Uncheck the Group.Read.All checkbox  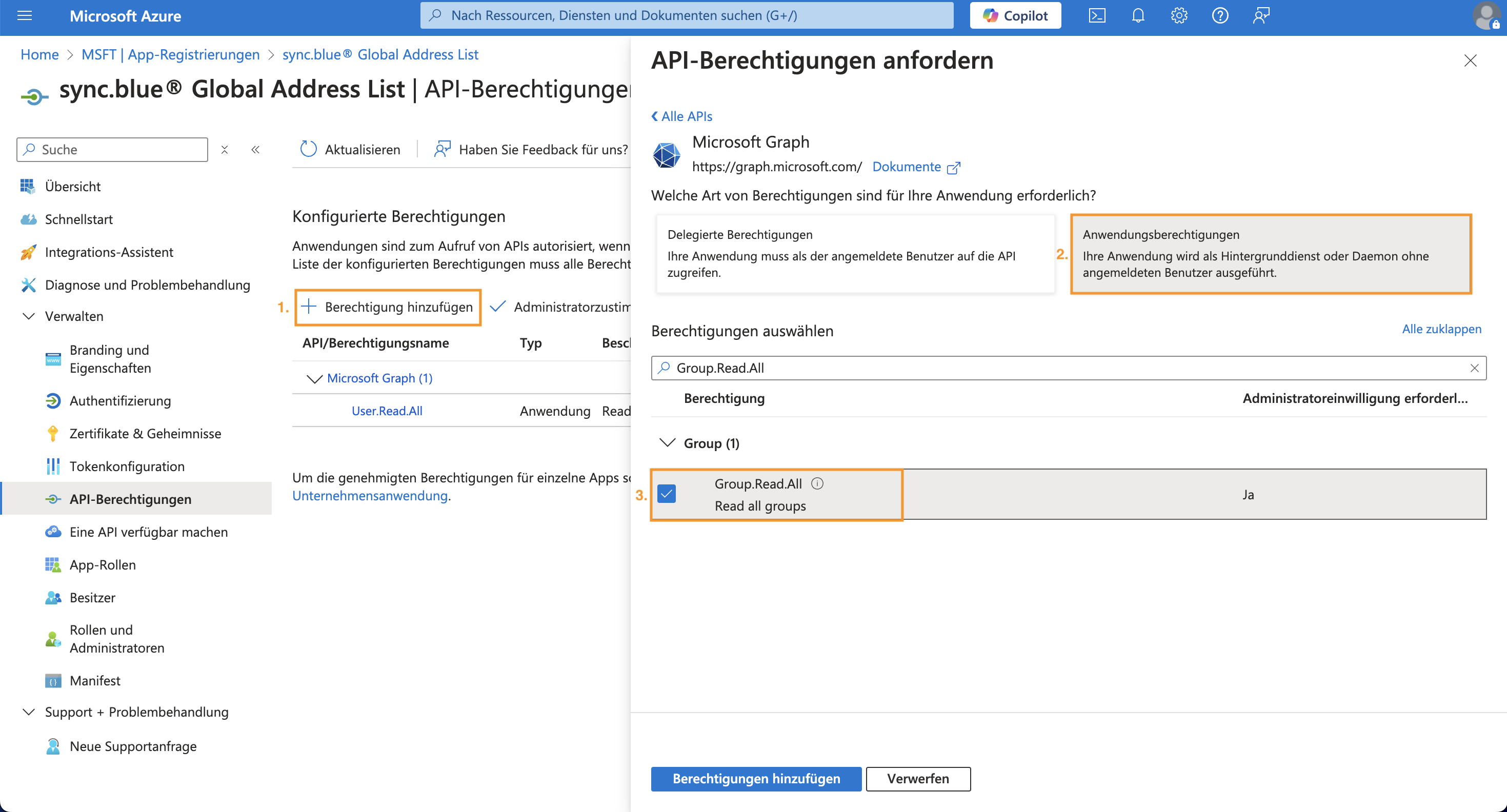[x=667, y=494]
